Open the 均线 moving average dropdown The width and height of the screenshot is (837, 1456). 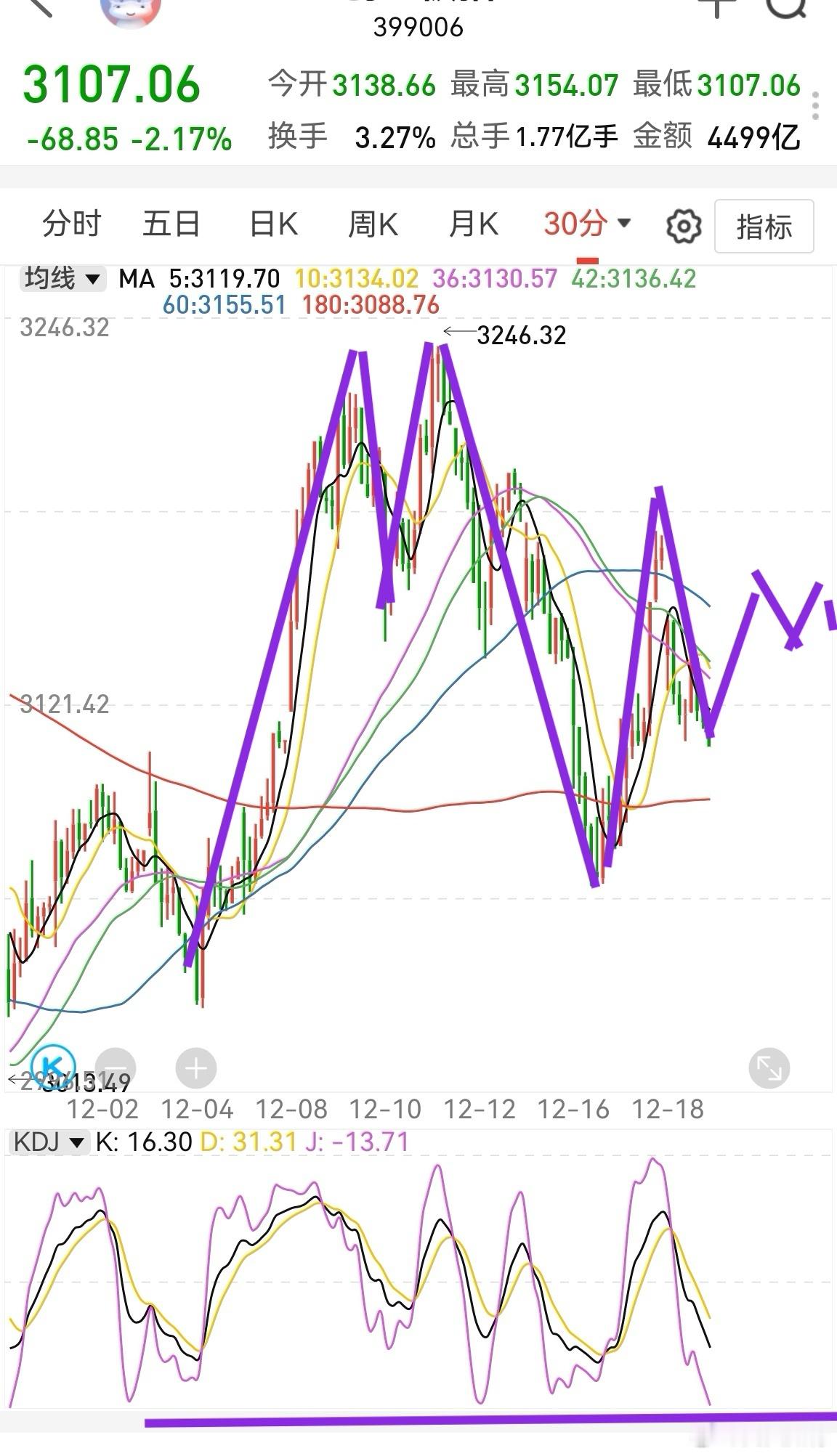[x=63, y=278]
